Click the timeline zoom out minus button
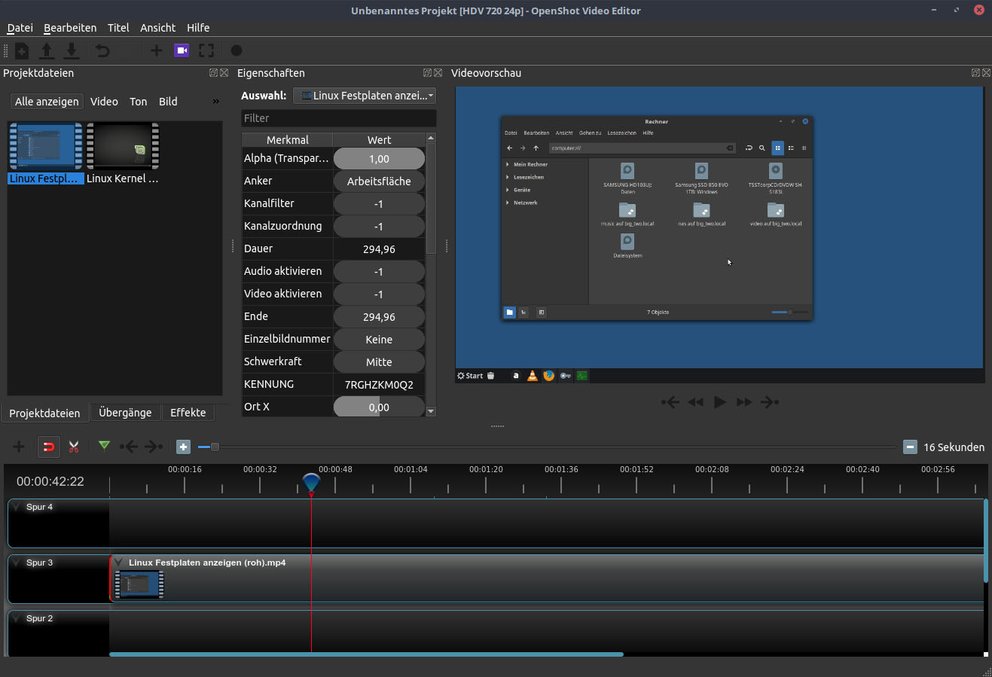The height and width of the screenshot is (677, 992). point(910,447)
